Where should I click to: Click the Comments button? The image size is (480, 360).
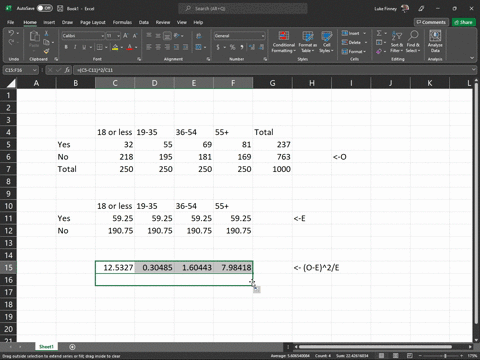coord(431,22)
